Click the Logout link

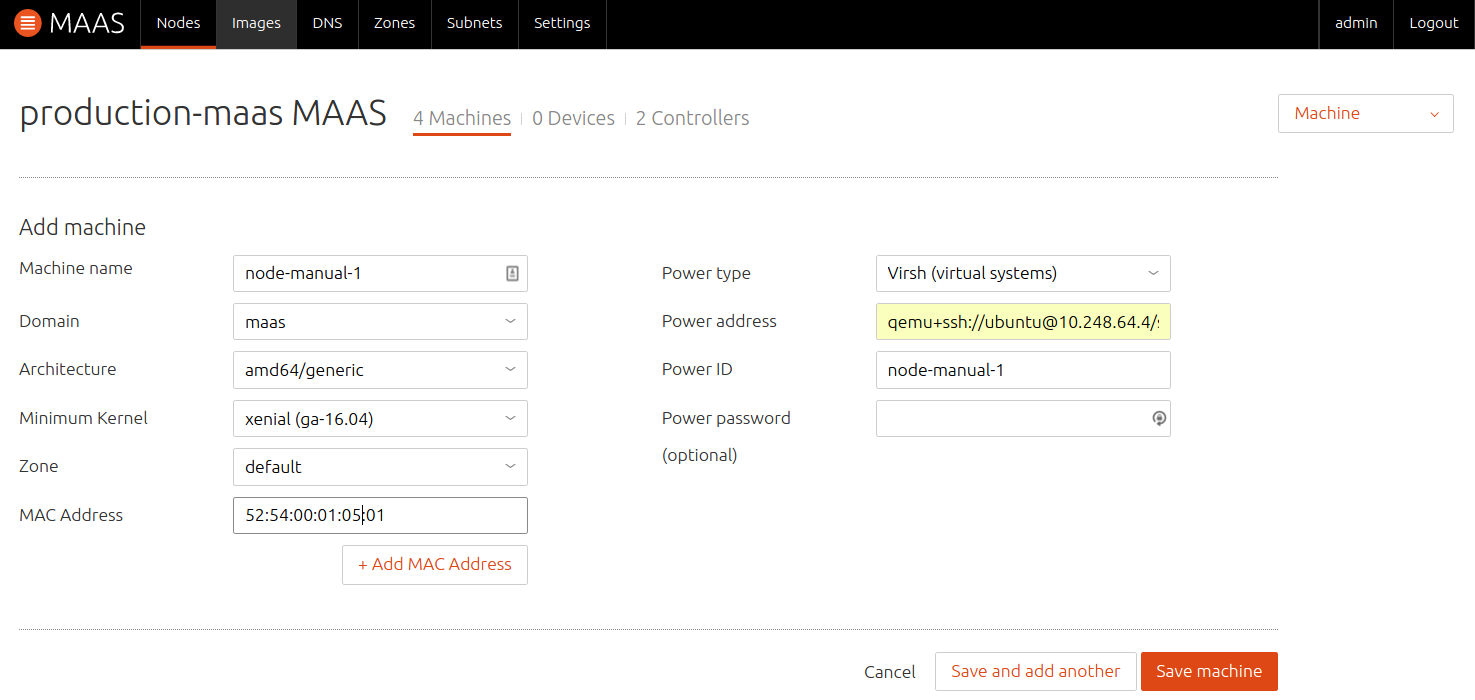[1434, 23]
